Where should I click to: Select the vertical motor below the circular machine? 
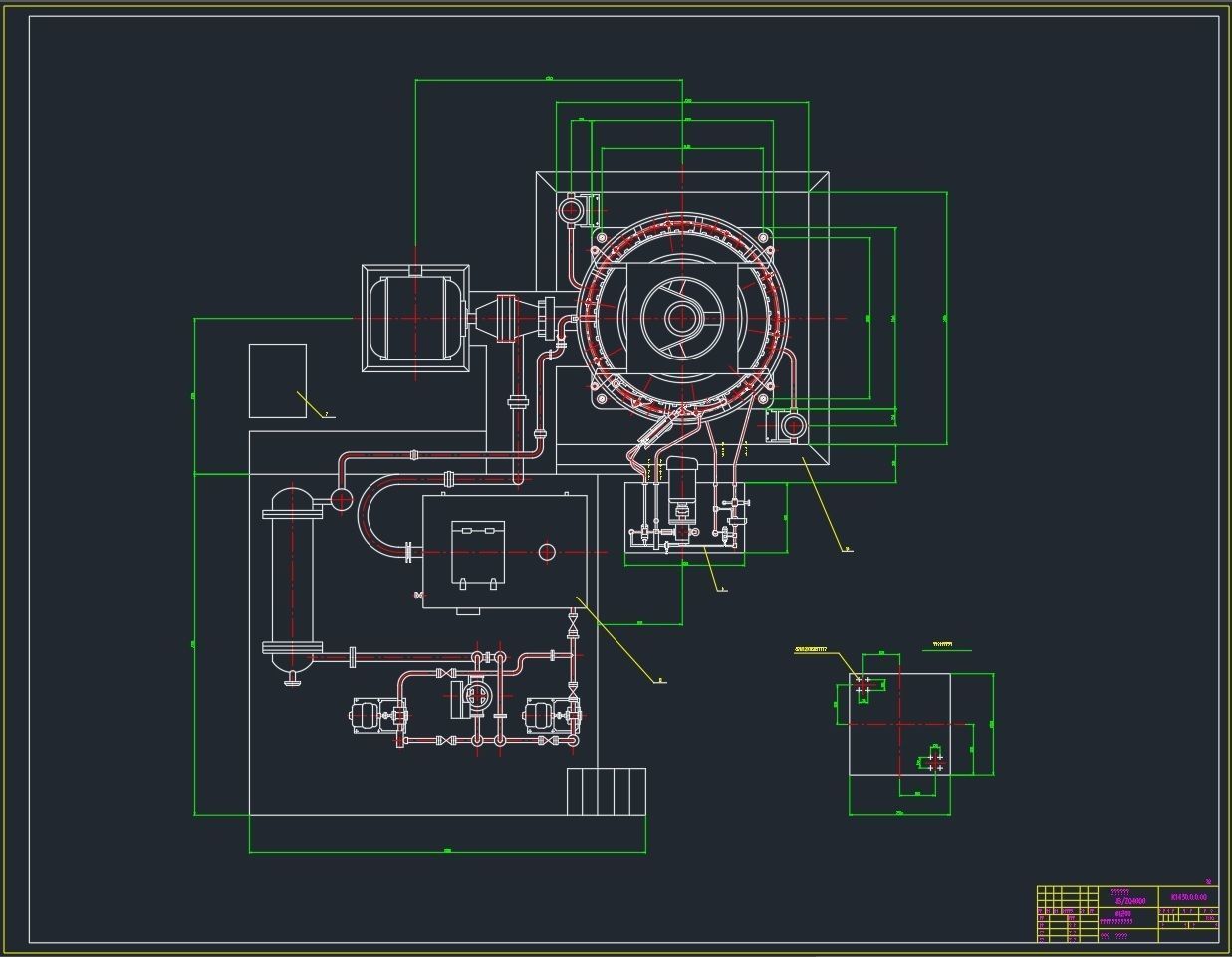(681, 491)
